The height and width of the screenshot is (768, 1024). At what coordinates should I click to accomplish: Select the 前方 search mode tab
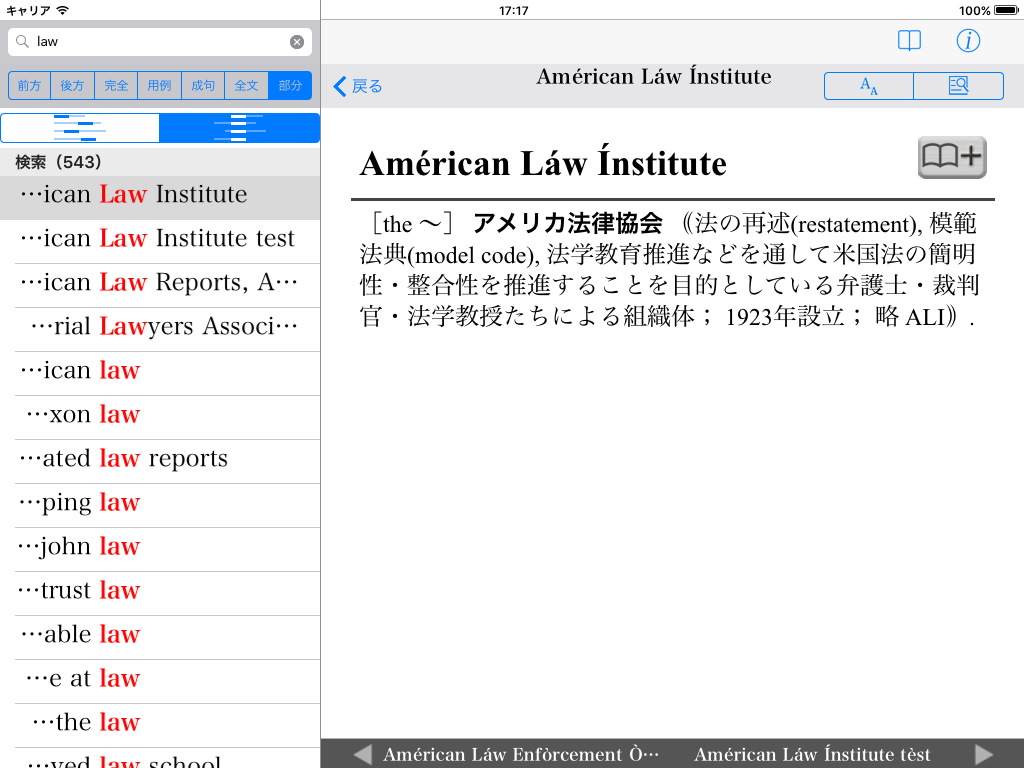click(x=30, y=86)
